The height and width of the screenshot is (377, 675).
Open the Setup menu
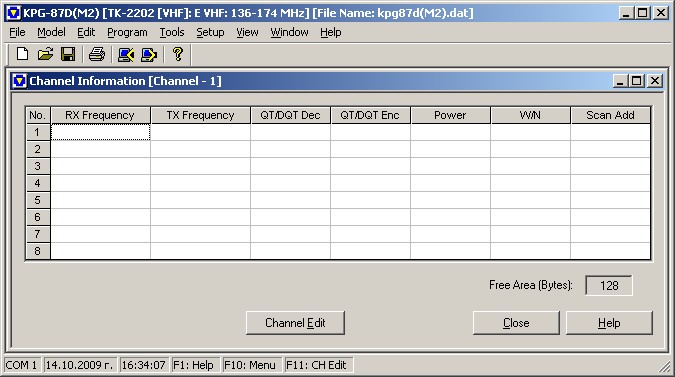pos(210,32)
